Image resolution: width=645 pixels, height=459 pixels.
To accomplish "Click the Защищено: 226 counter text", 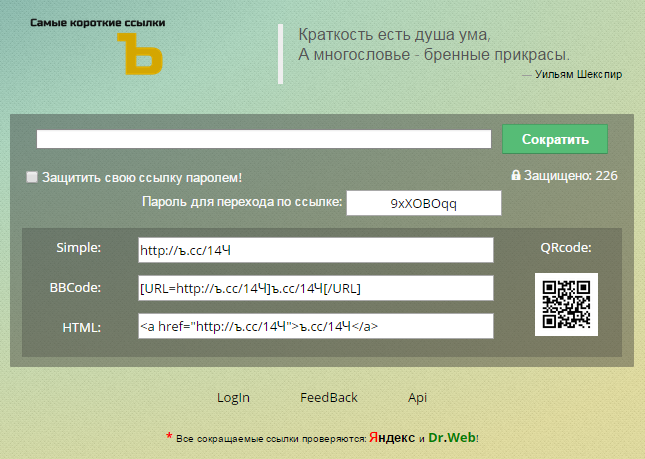I will click(x=571, y=175).
